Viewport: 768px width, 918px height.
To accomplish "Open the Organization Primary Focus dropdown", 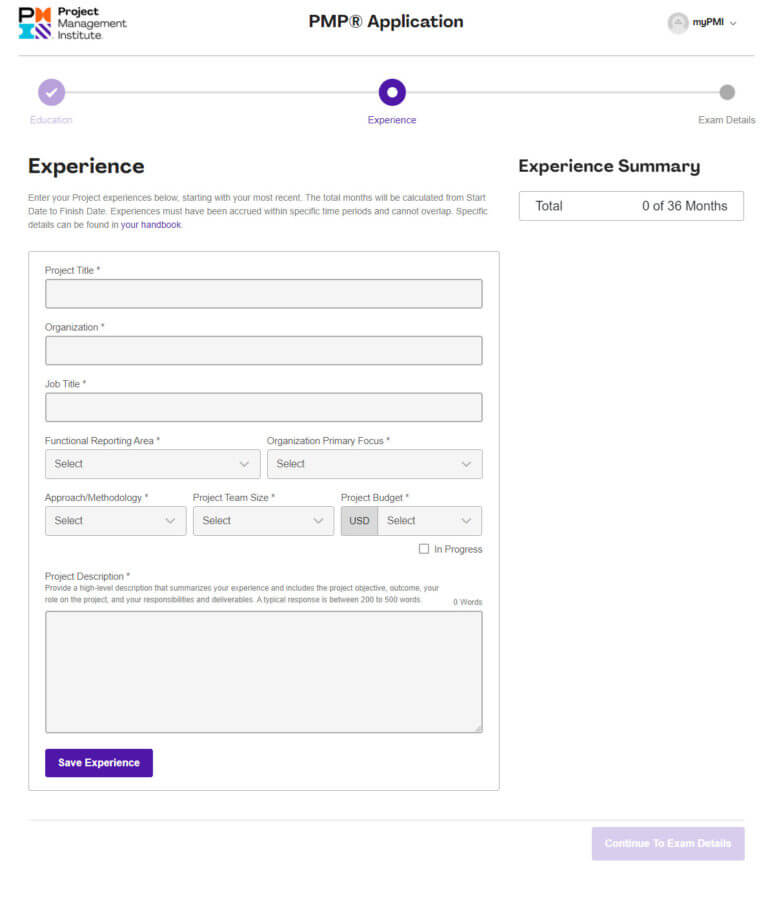I will click(x=374, y=464).
